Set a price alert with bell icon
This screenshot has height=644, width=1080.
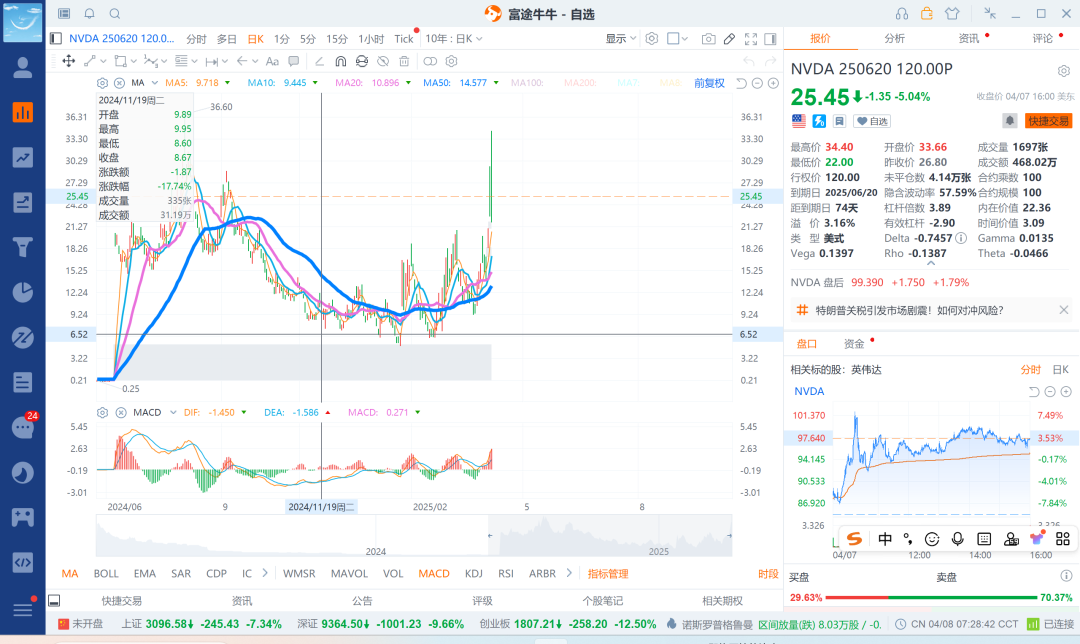click(x=1010, y=121)
